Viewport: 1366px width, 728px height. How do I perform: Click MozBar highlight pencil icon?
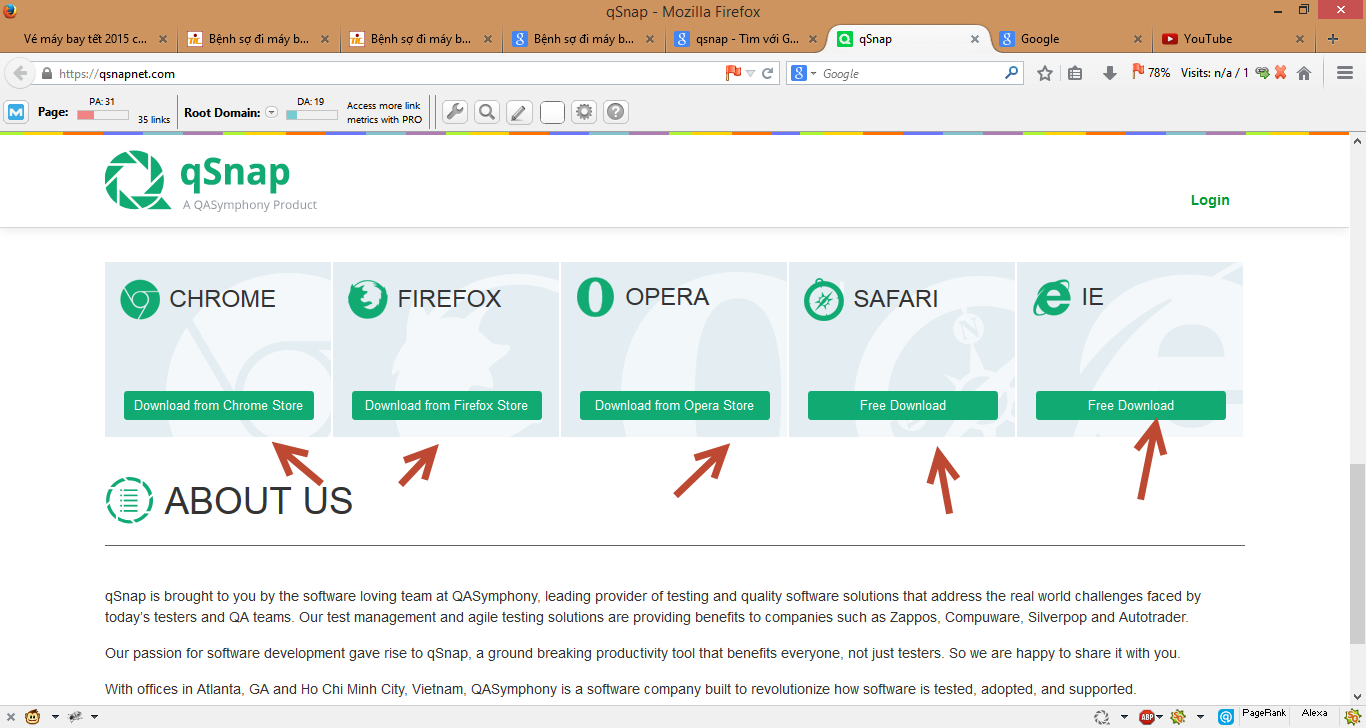(519, 112)
